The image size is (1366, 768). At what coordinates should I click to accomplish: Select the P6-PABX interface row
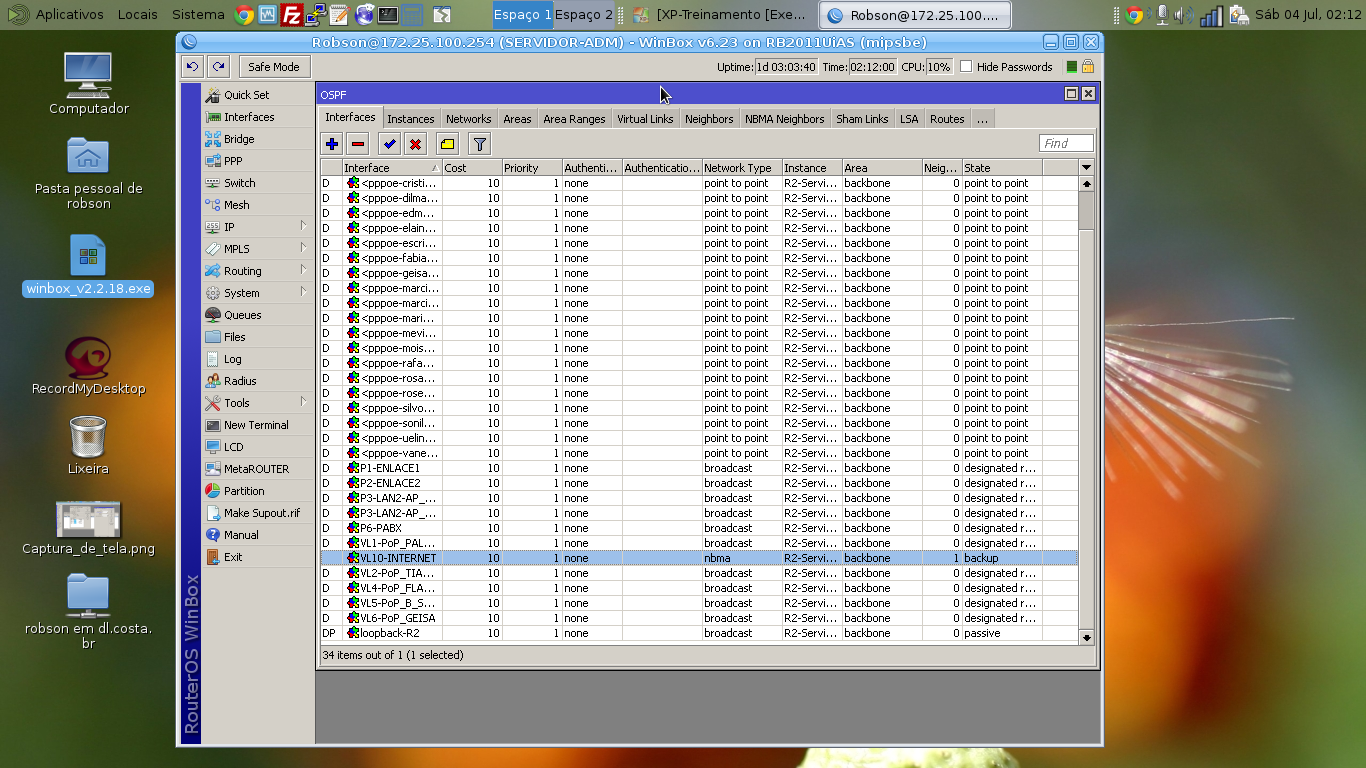699,528
